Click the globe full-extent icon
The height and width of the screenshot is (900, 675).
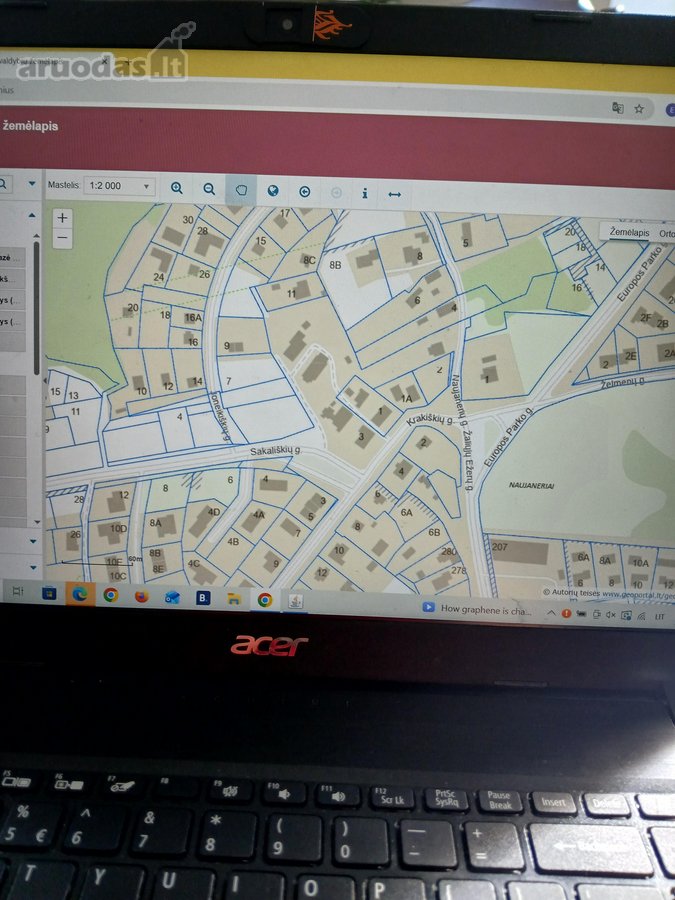coord(273,191)
